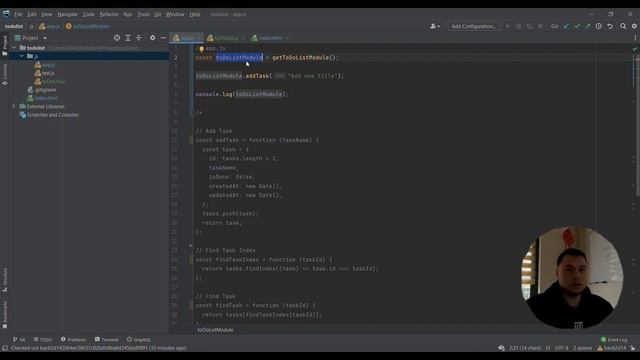Click the lightbulb intention icon in editor

(201, 49)
